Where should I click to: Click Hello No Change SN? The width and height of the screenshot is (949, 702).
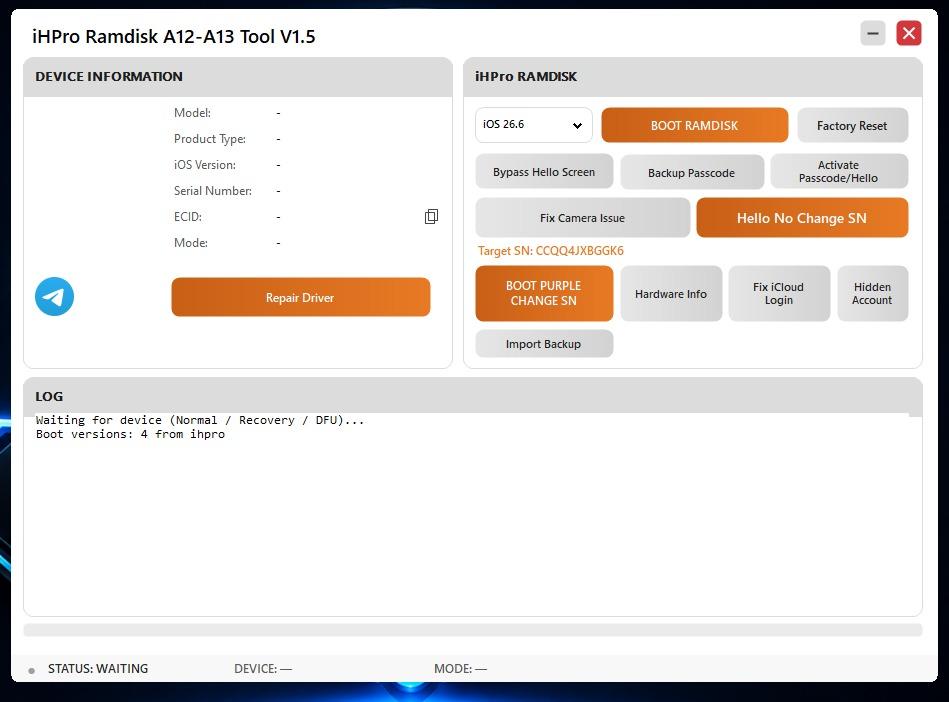(x=802, y=218)
